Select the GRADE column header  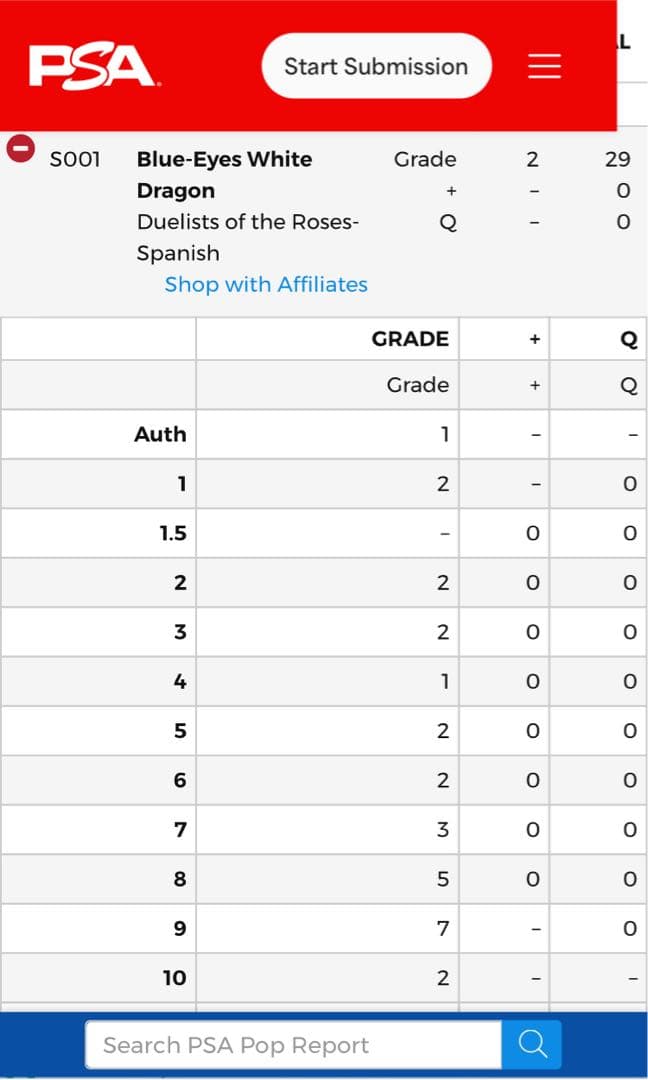point(410,338)
